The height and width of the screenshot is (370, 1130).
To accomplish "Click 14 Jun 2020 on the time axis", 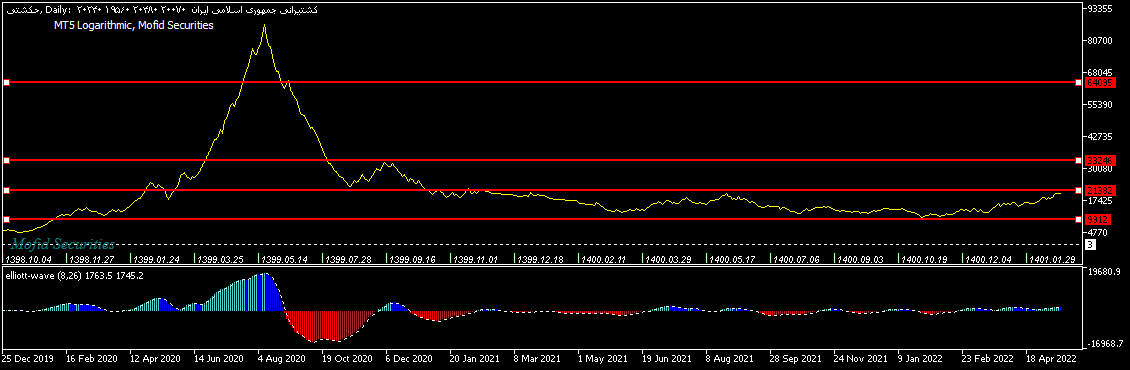I will pyautogui.click(x=219, y=357).
